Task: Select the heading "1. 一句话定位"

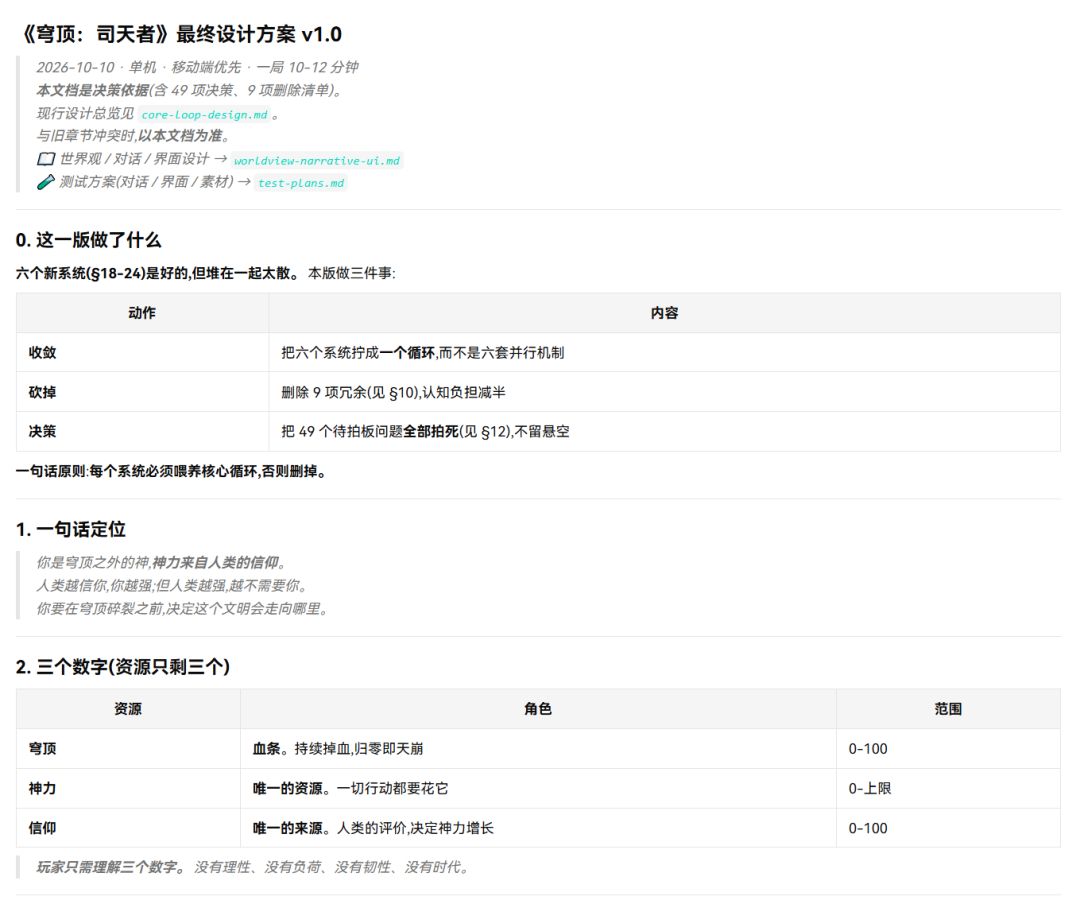Action: 70,529
